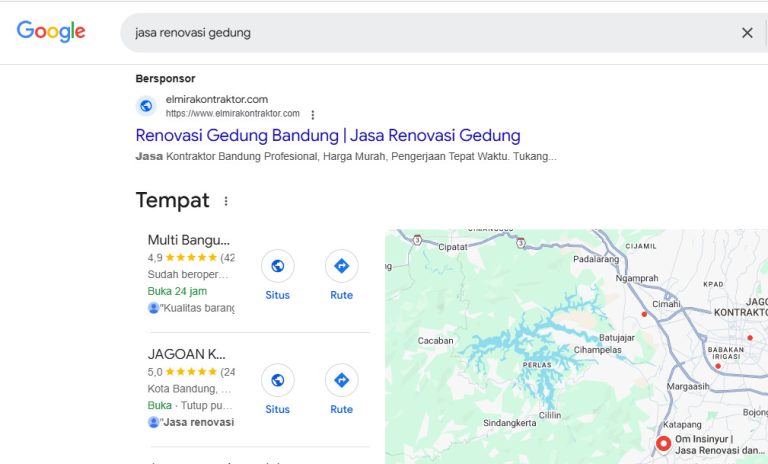Click the 4,9 star rating of Multi Bangu
The width and height of the screenshot is (768, 464).
pos(191,257)
